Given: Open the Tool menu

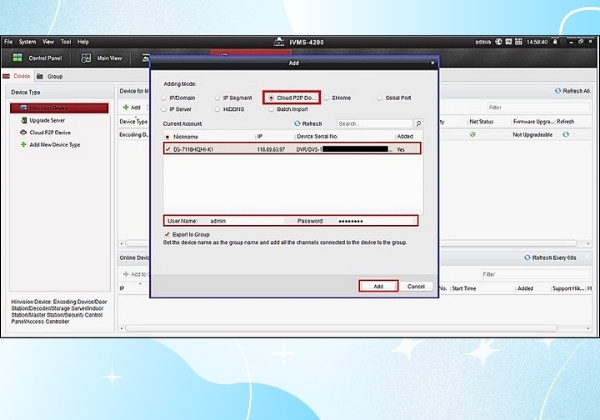Looking at the screenshot, I should click(66, 42).
